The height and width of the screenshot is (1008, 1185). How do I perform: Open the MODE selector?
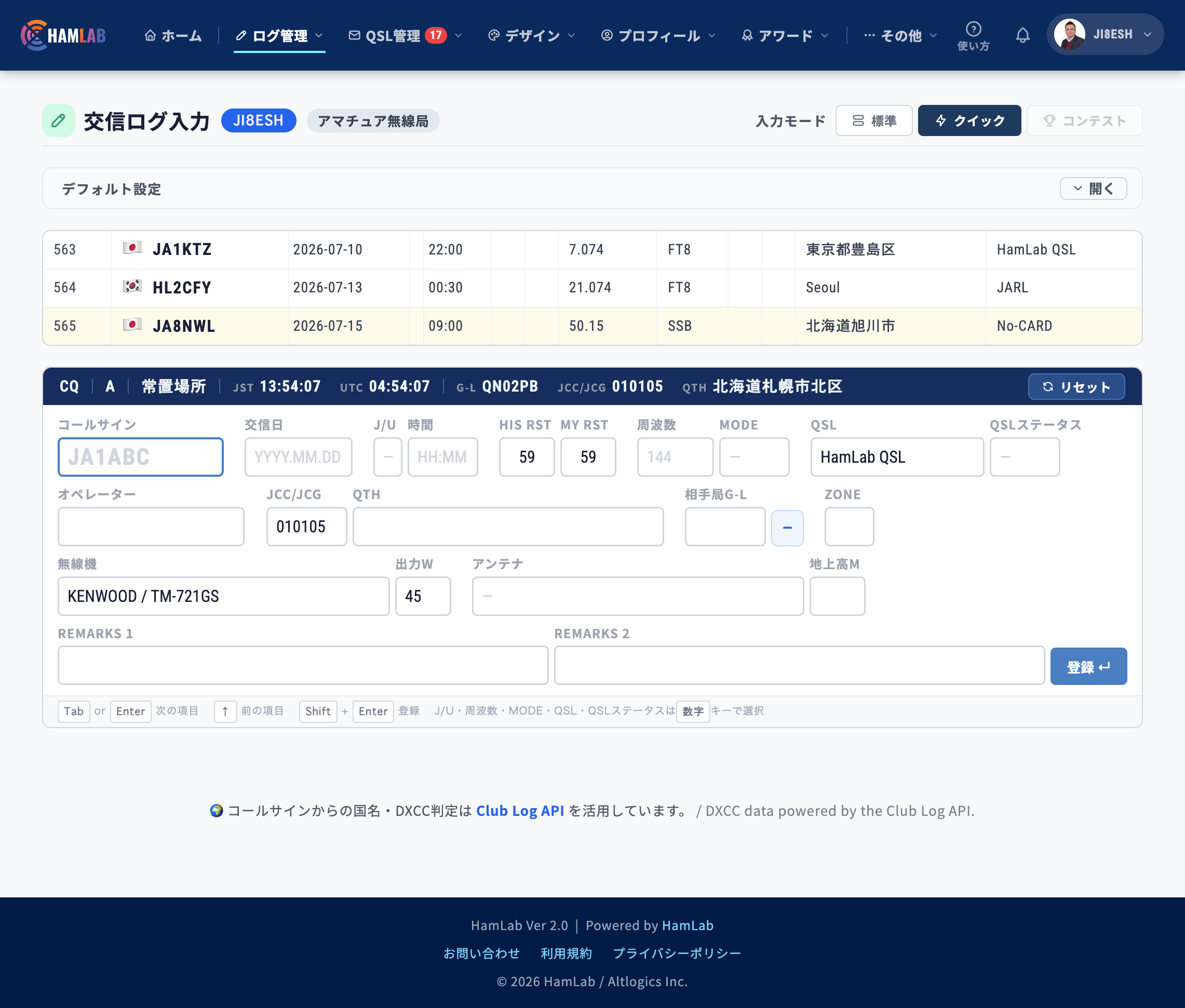(754, 456)
